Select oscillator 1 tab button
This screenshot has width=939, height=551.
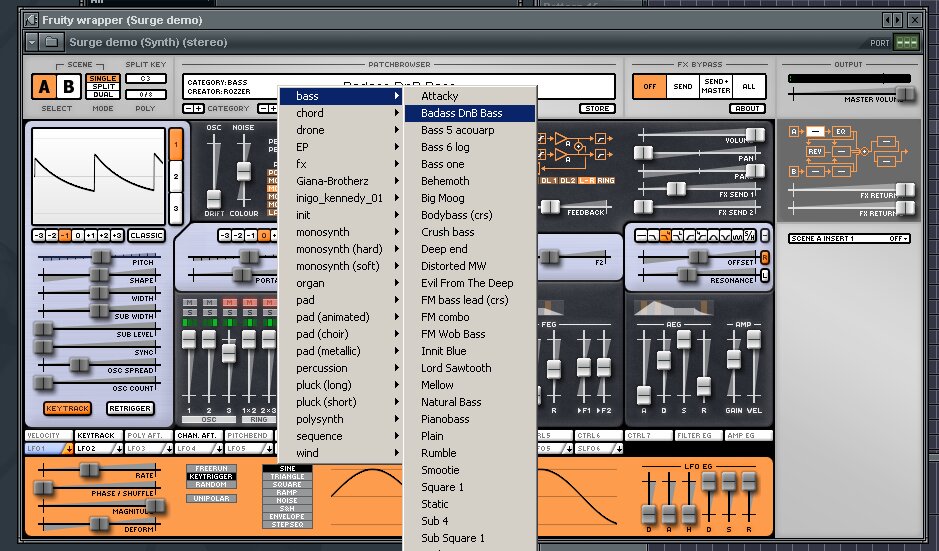176,144
